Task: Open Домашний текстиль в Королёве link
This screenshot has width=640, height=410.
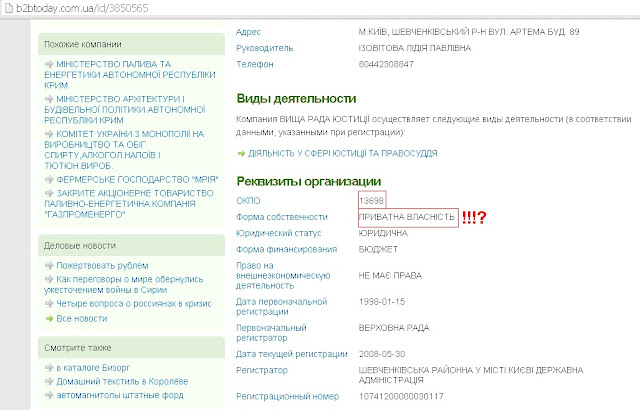Action: 122,381
